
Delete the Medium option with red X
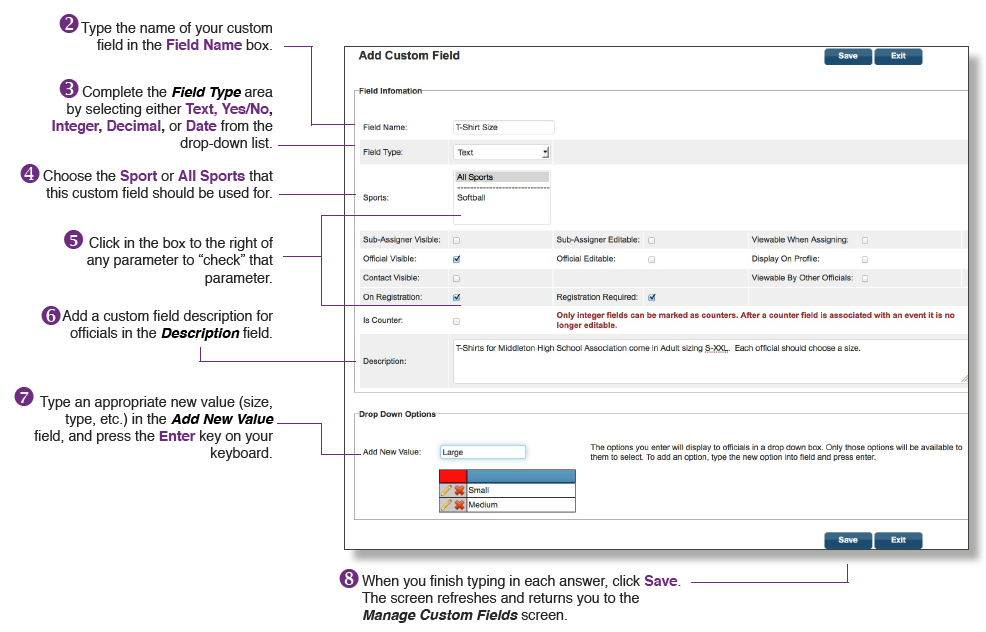coord(460,505)
